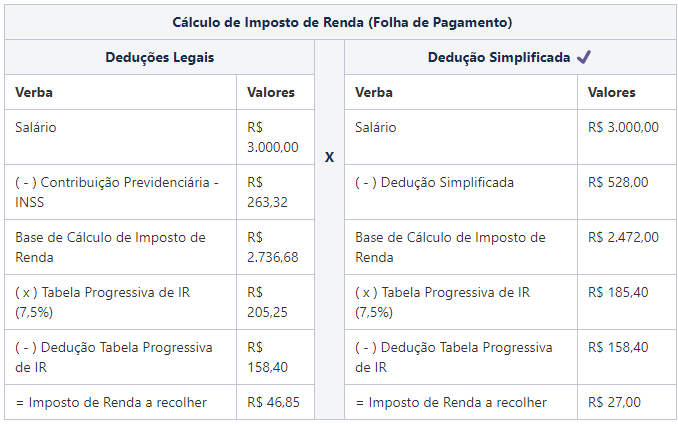The image size is (678, 424).
Task: Click the Valores header under Dedução Simplificada
Action: [611, 93]
